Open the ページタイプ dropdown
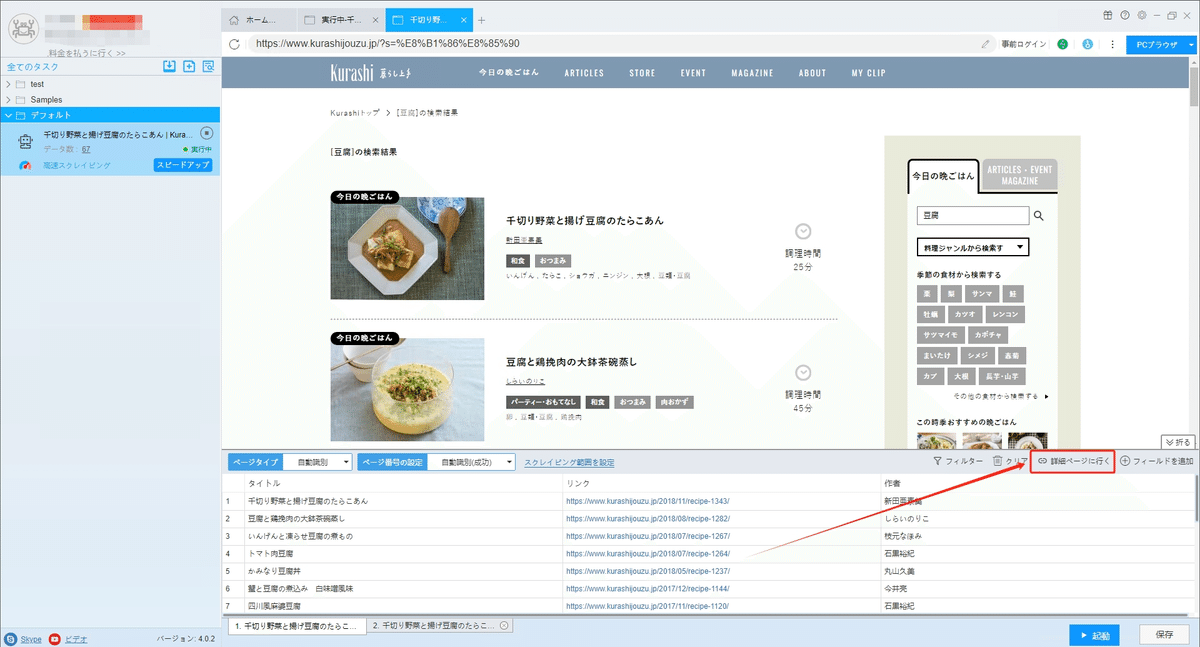Viewport: 1200px width, 647px height. pyautogui.click(x=317, y=462)
